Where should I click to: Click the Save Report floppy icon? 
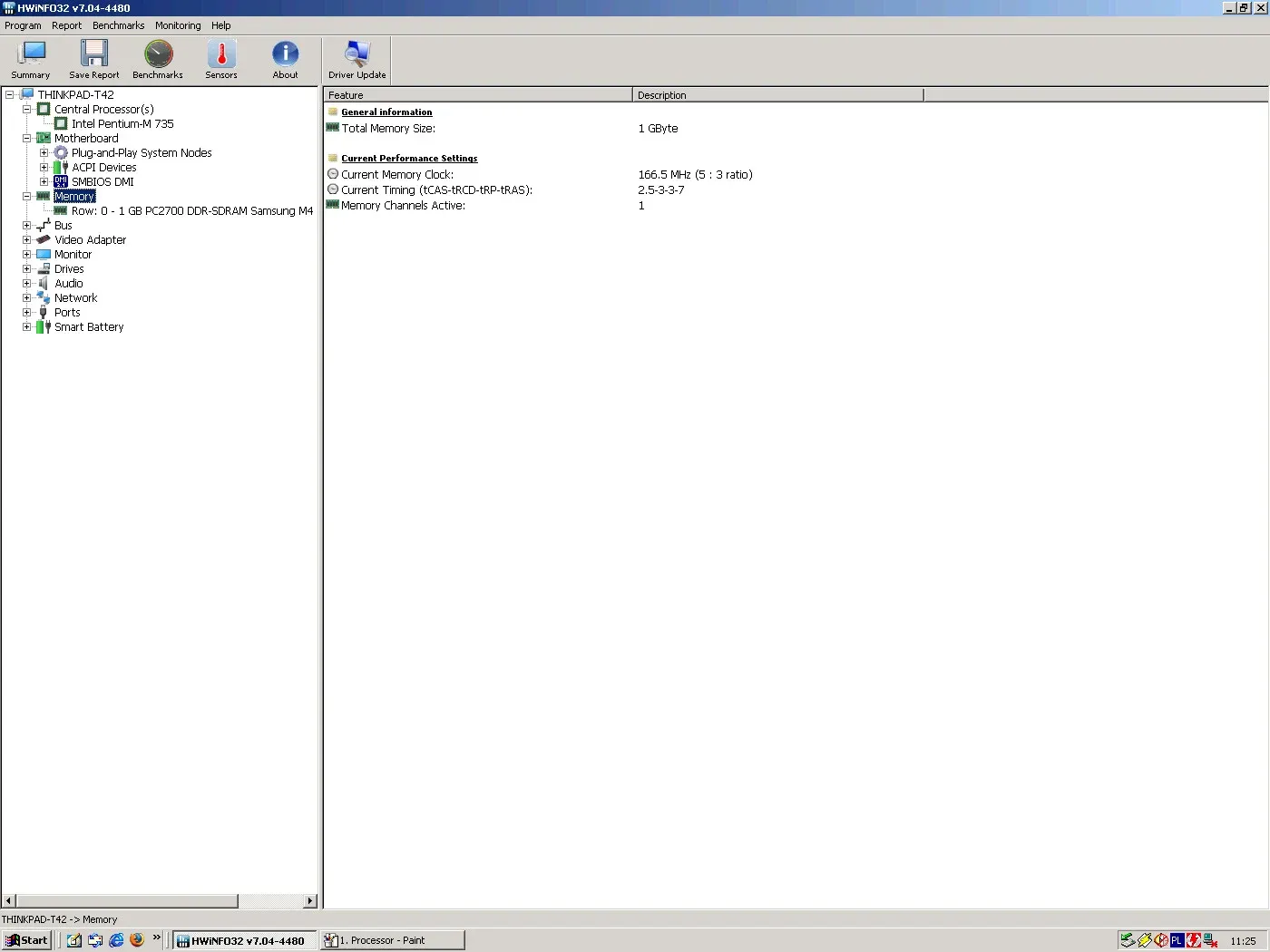click(93, 53)
